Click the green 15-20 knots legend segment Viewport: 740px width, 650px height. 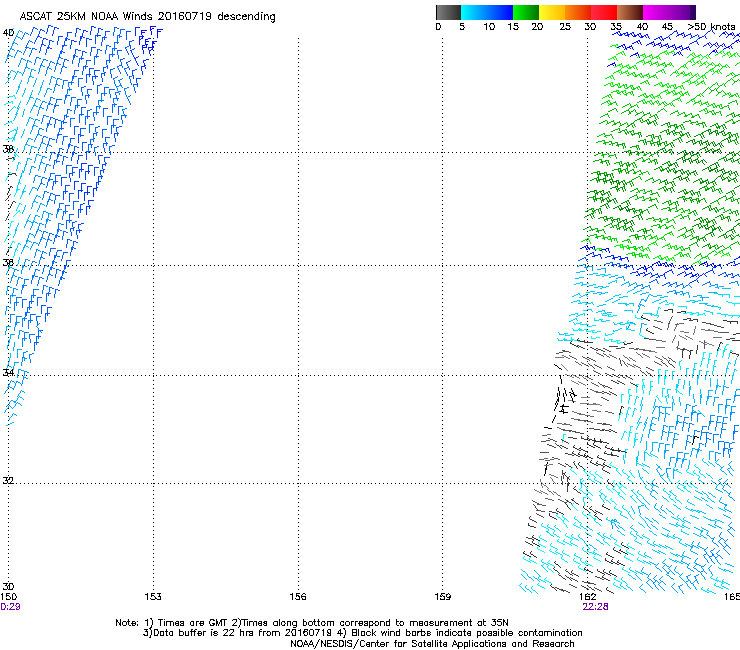(526, 12)
